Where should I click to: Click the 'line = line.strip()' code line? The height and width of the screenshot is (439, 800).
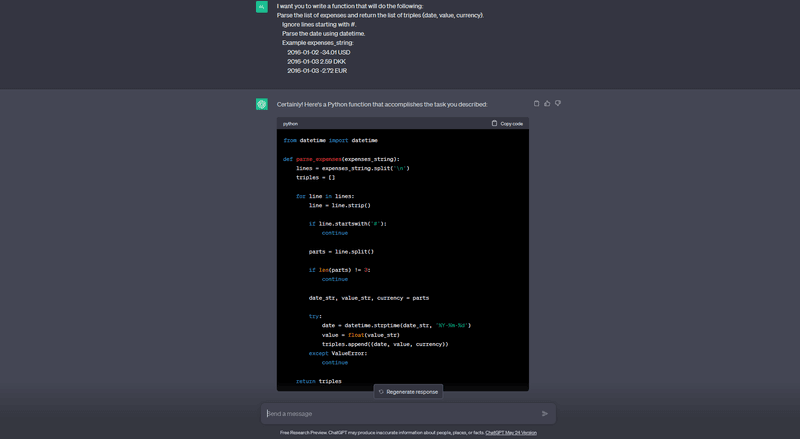pos(340,205)
